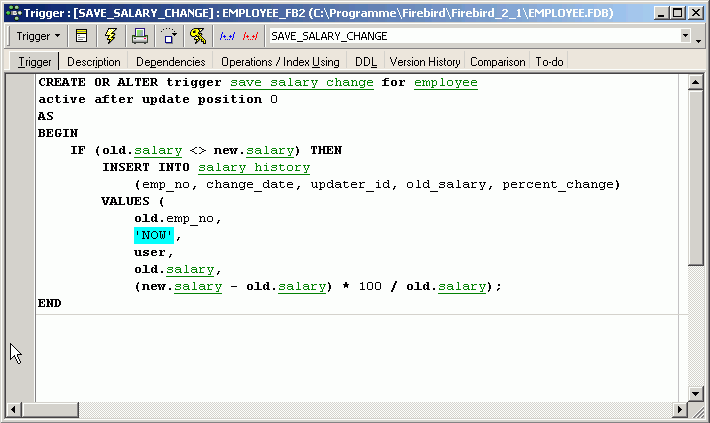Image resolution: width=710 pixels, height=423 pixels.
Task: Click the red uncomment block icon
Action: (x=250, y=36)
